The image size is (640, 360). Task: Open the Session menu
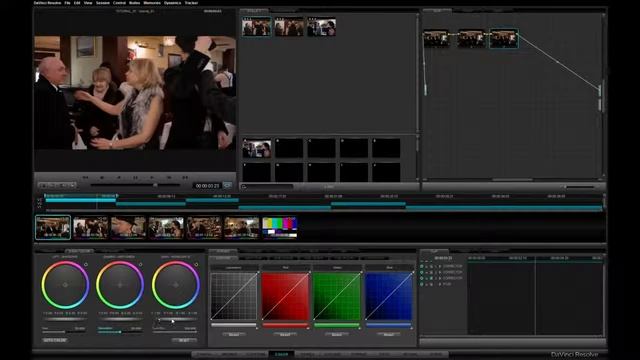pos(102,3)
